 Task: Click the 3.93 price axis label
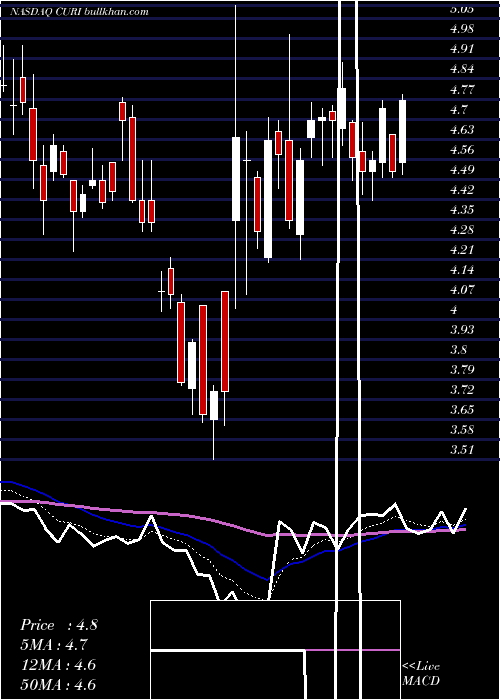click(x=462, y=329)
